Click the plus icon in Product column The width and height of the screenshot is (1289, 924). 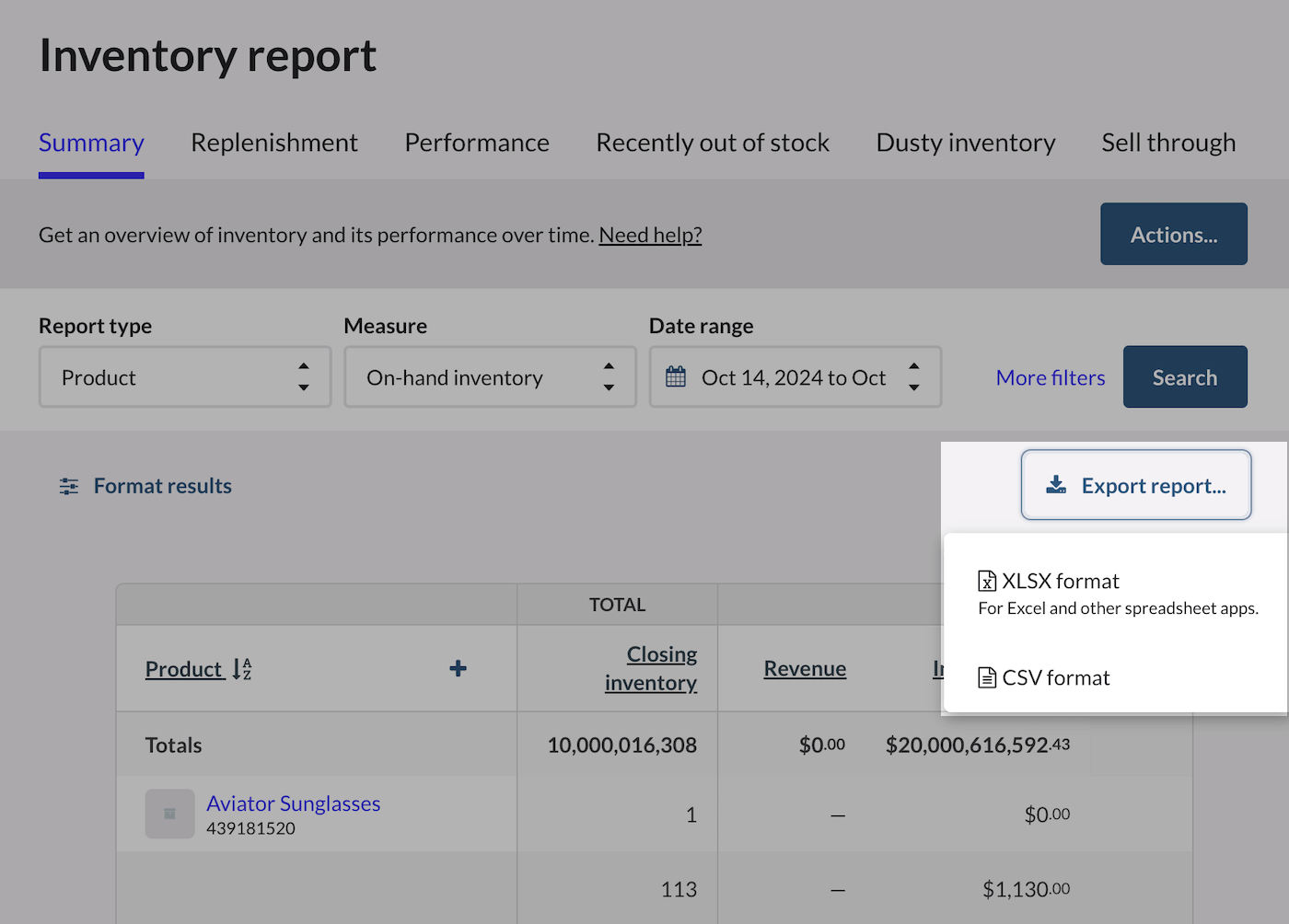tap(458, 669)
